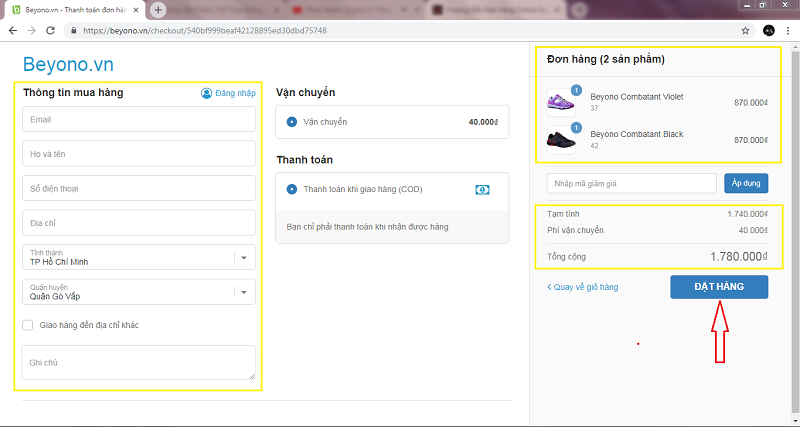
Task: Click the COD cash payment icon
Action: (x=482, y=189)
